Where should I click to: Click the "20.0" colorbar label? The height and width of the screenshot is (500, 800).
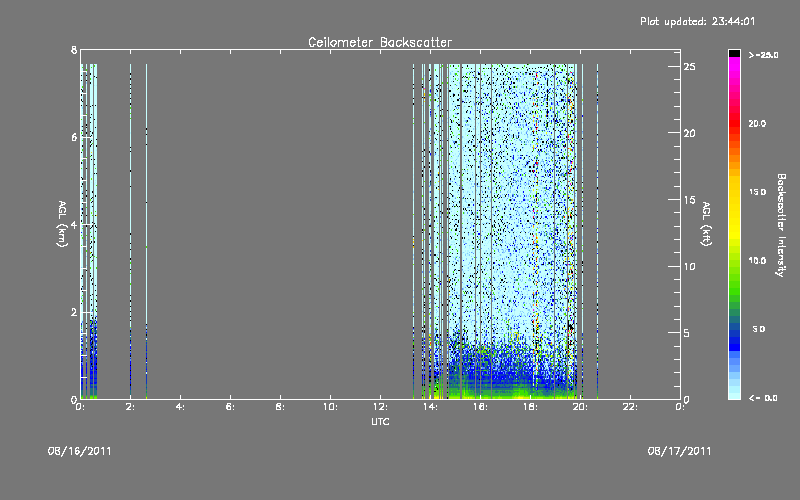(757, 123)
